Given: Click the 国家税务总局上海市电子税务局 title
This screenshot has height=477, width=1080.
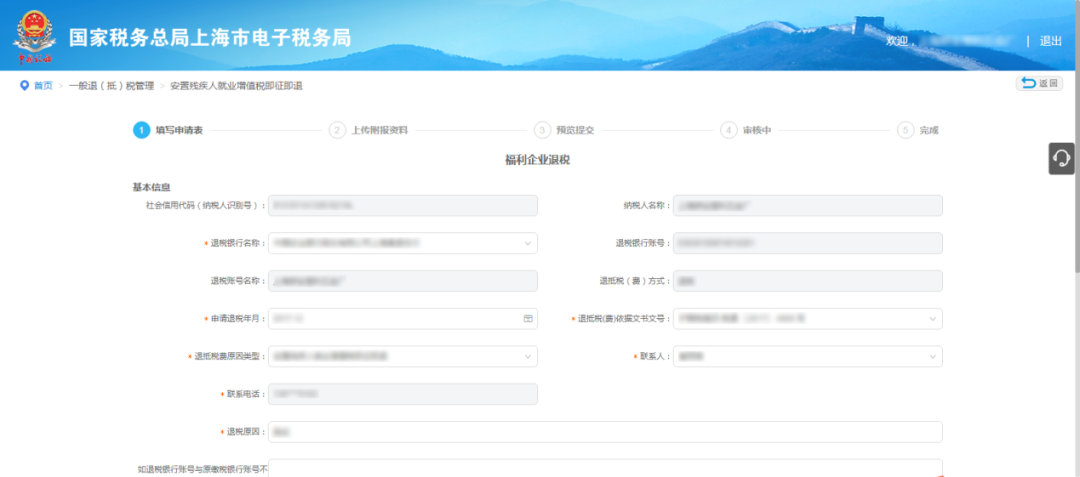Looking at the screenshot, I should coord(210,38).
